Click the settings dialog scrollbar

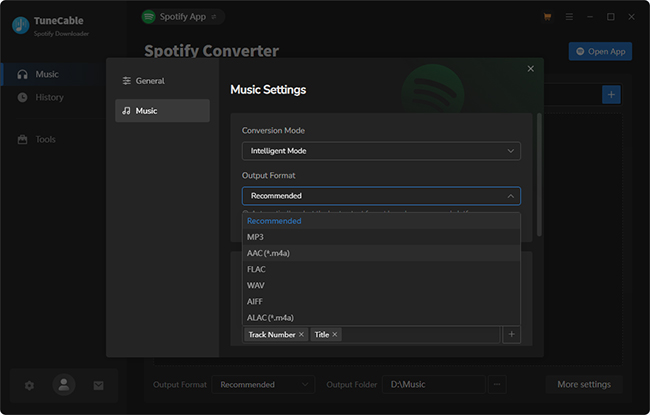coord(539,175)
